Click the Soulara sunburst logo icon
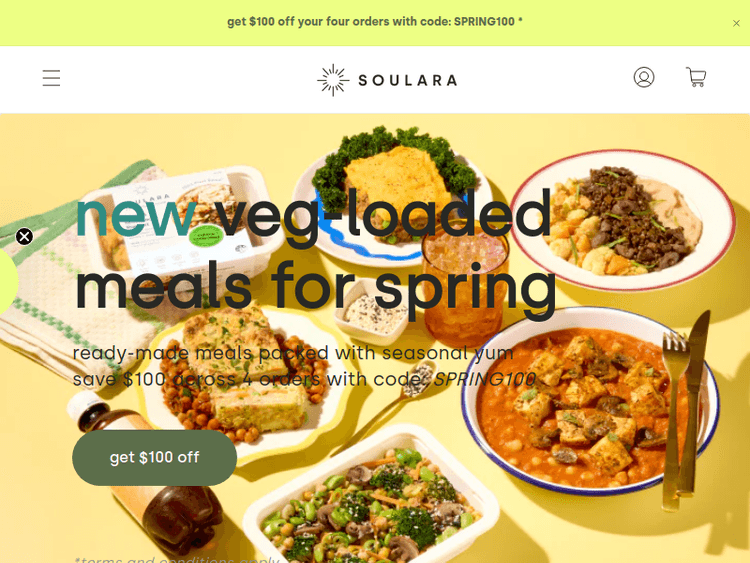The height and width of the screenshot is (563, 750). 333,80
